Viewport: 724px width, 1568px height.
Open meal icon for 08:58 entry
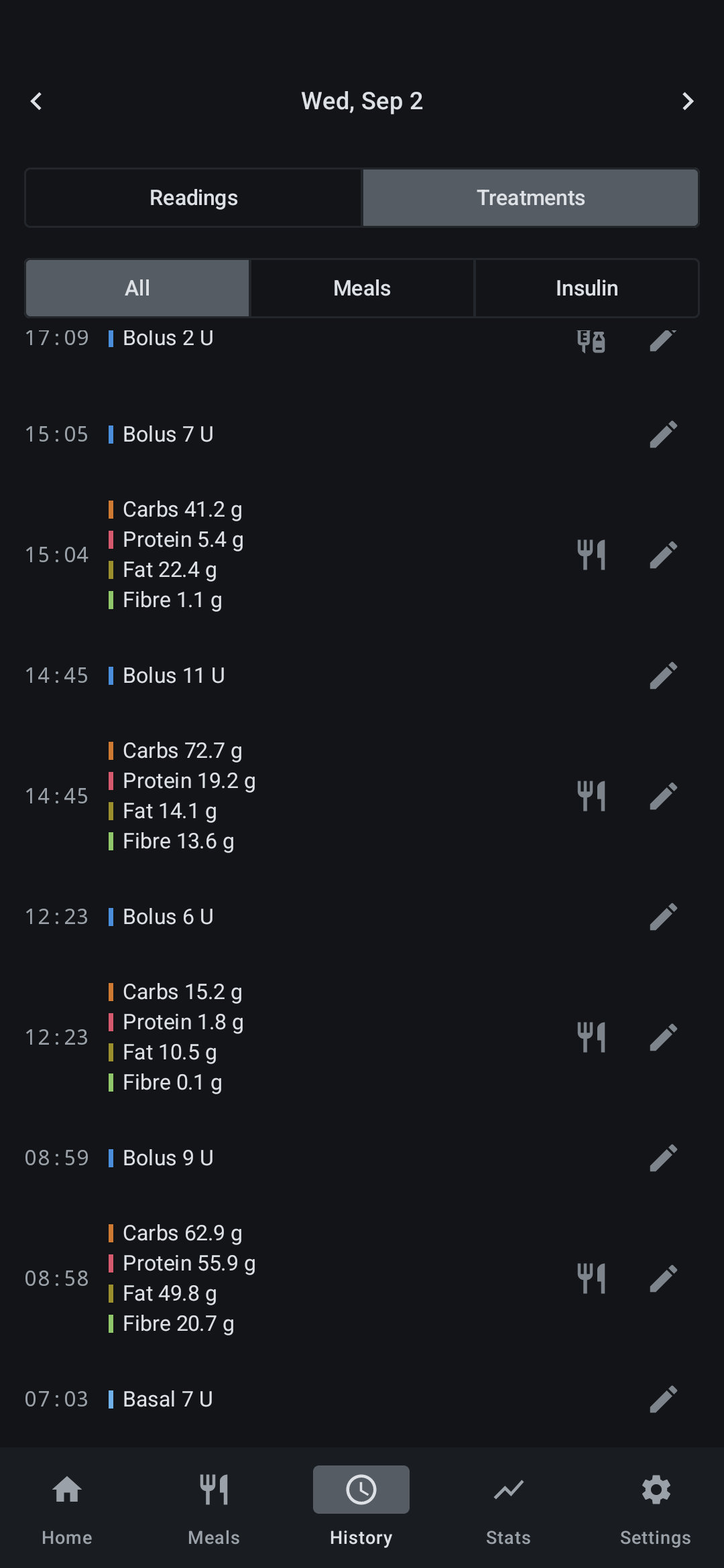[591, 1279]
